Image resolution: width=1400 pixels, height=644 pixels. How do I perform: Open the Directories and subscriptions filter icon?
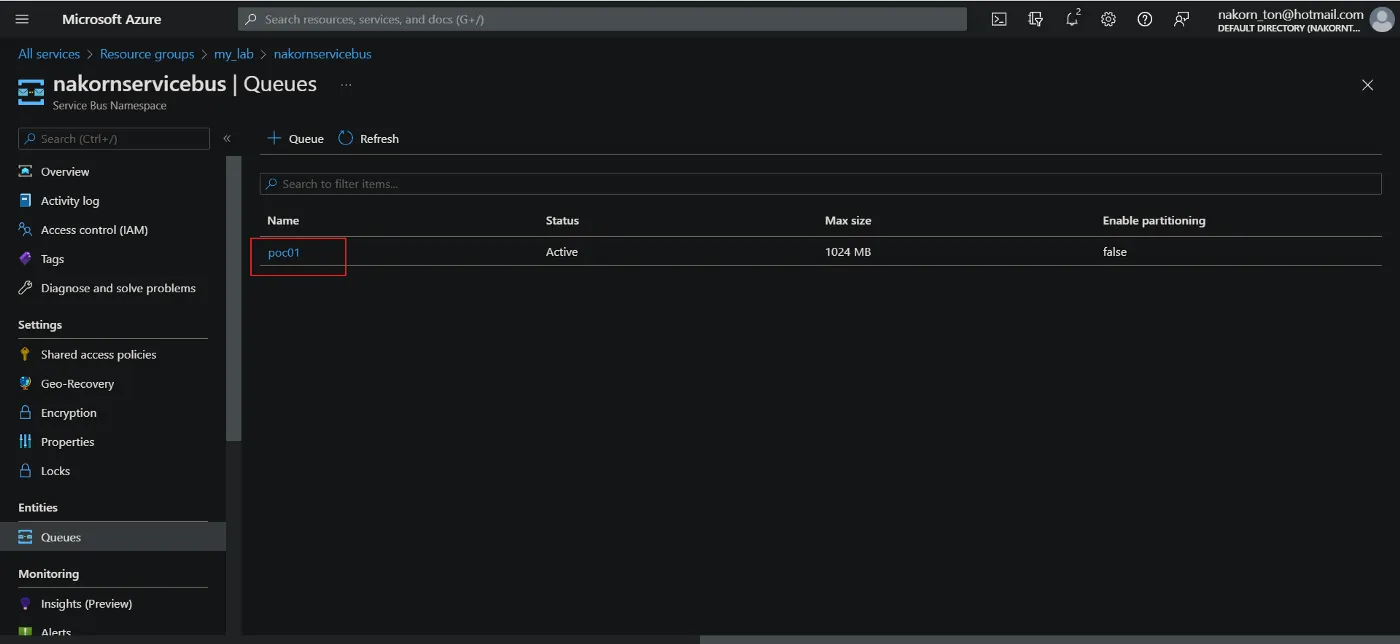1036,19
